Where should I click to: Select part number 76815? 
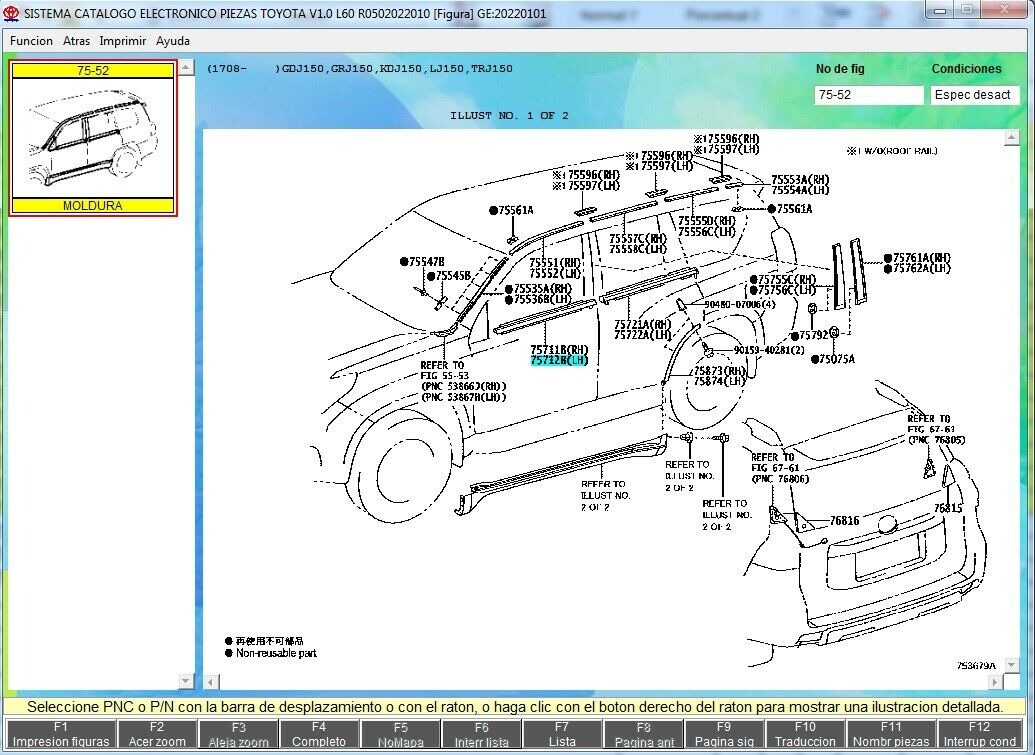coord(948,508)
